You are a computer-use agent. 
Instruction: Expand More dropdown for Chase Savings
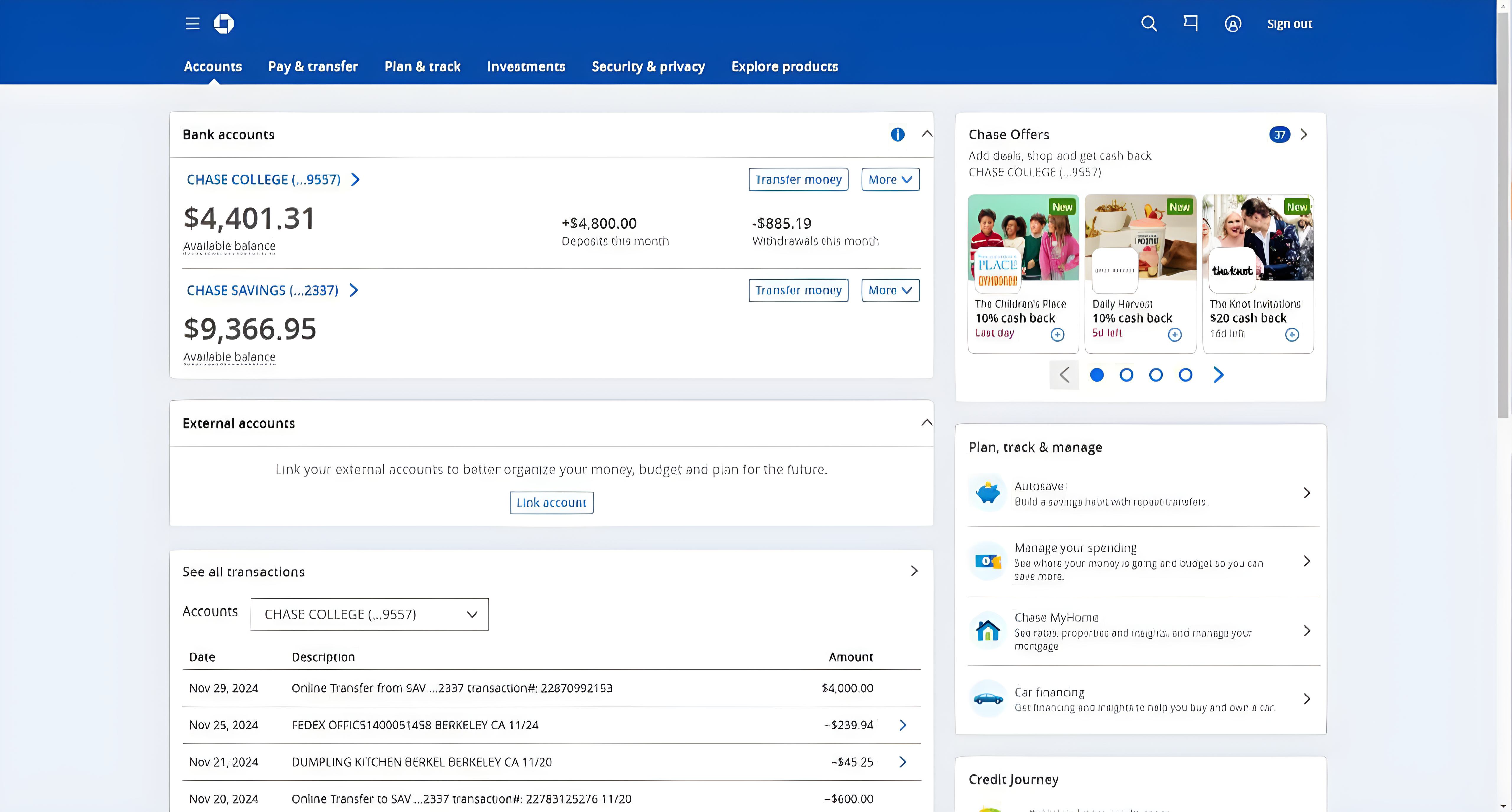[x=890, y=291]
